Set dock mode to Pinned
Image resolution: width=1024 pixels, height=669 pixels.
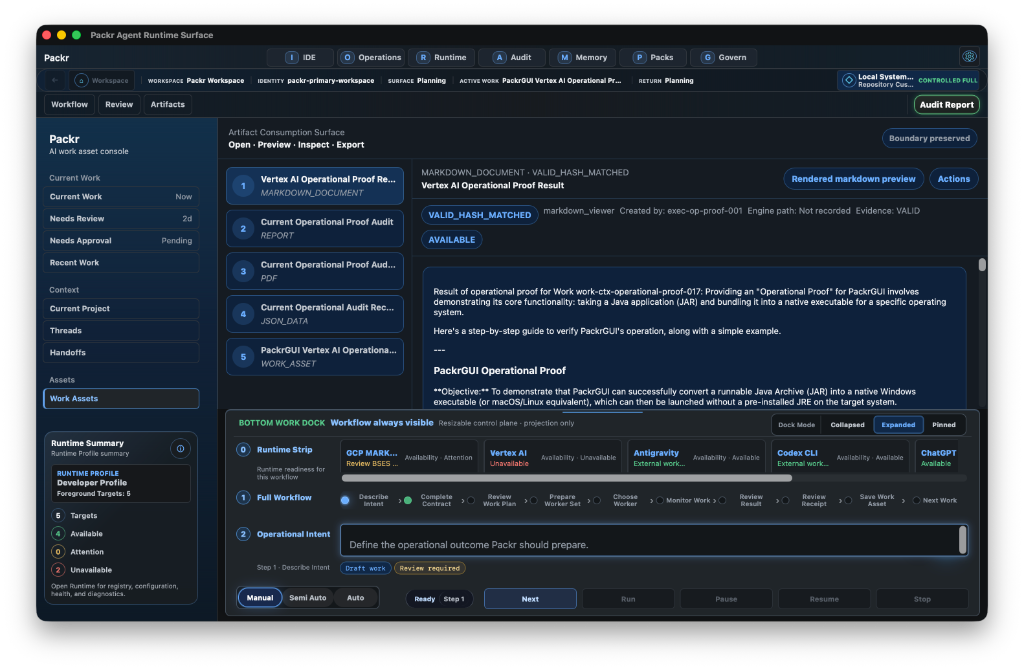944,425
